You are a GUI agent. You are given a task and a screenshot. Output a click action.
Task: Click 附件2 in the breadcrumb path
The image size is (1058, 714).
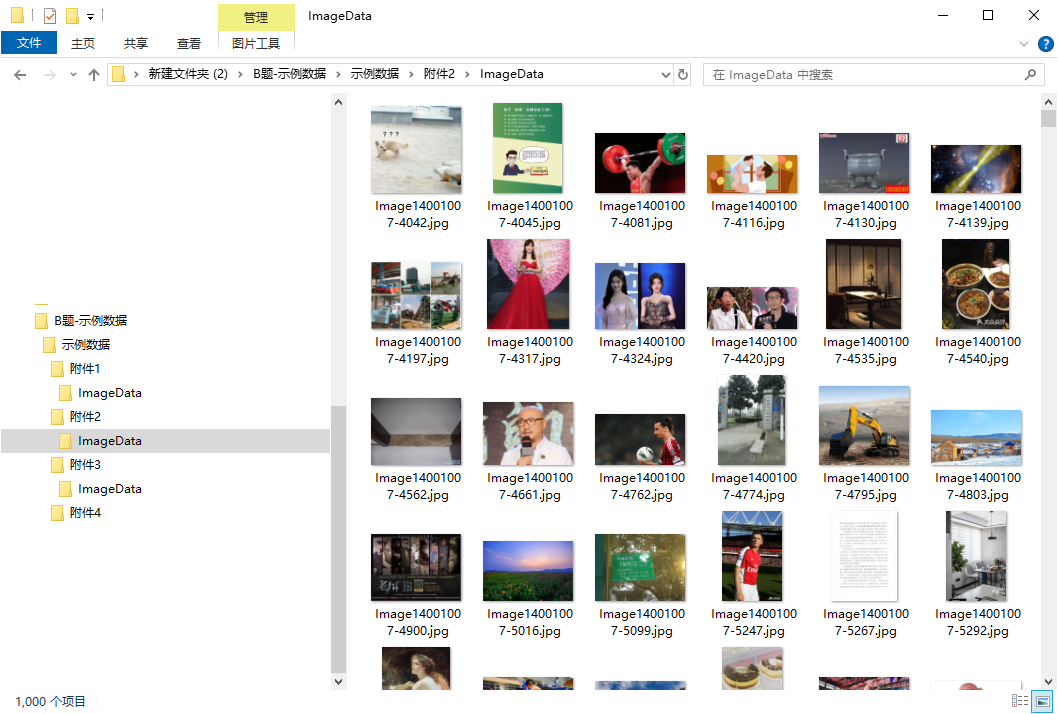coord(439,74)
